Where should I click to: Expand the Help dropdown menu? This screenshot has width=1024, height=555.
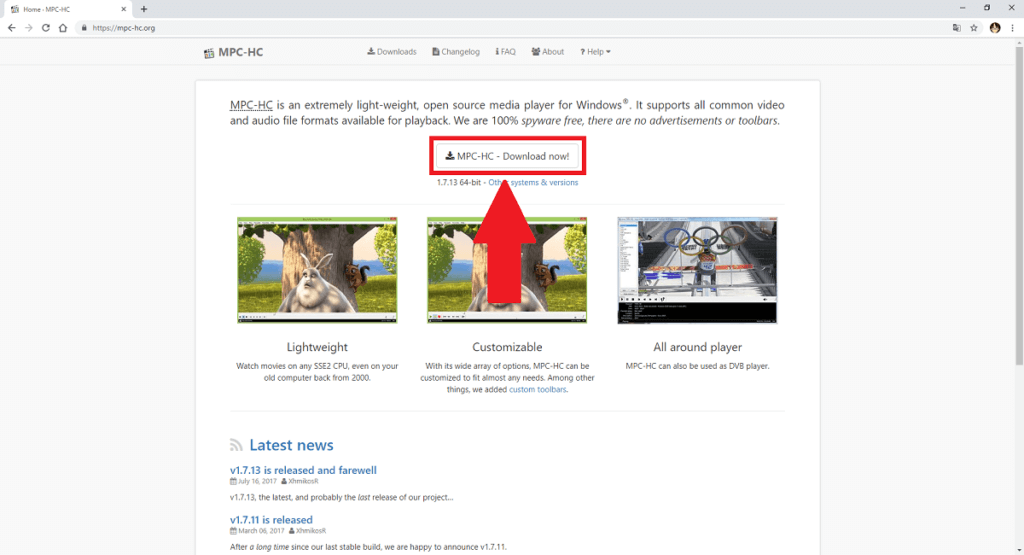pos(595,52)
